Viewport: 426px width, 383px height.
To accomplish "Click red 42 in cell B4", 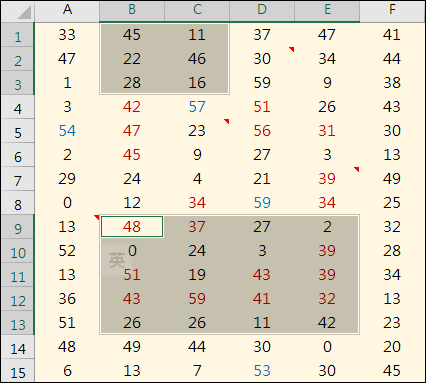I will point(132,107).
